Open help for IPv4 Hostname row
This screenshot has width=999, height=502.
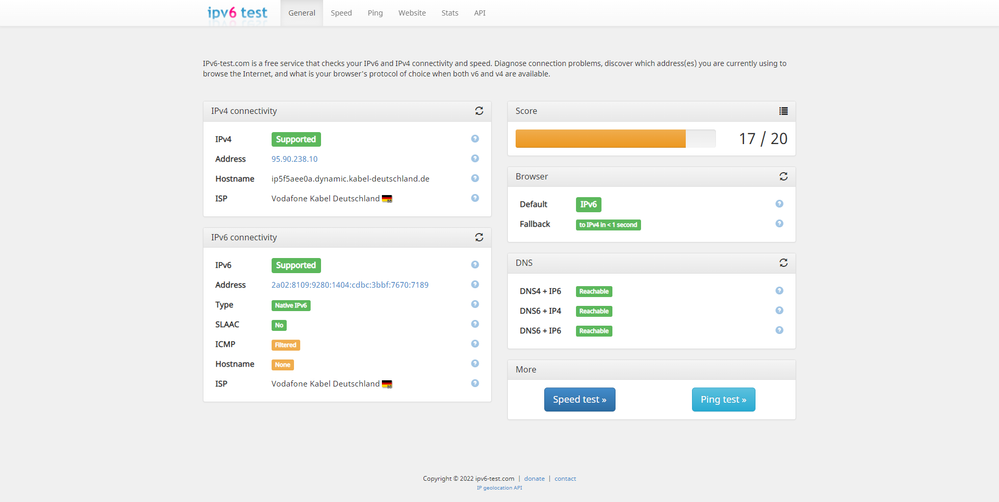coord(475,178)
